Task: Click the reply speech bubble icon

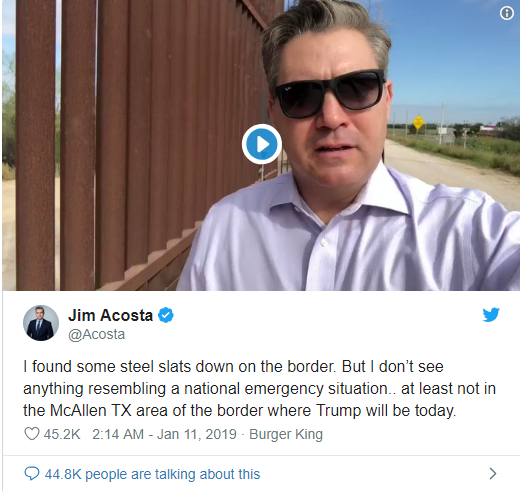Action: [32, 473]
